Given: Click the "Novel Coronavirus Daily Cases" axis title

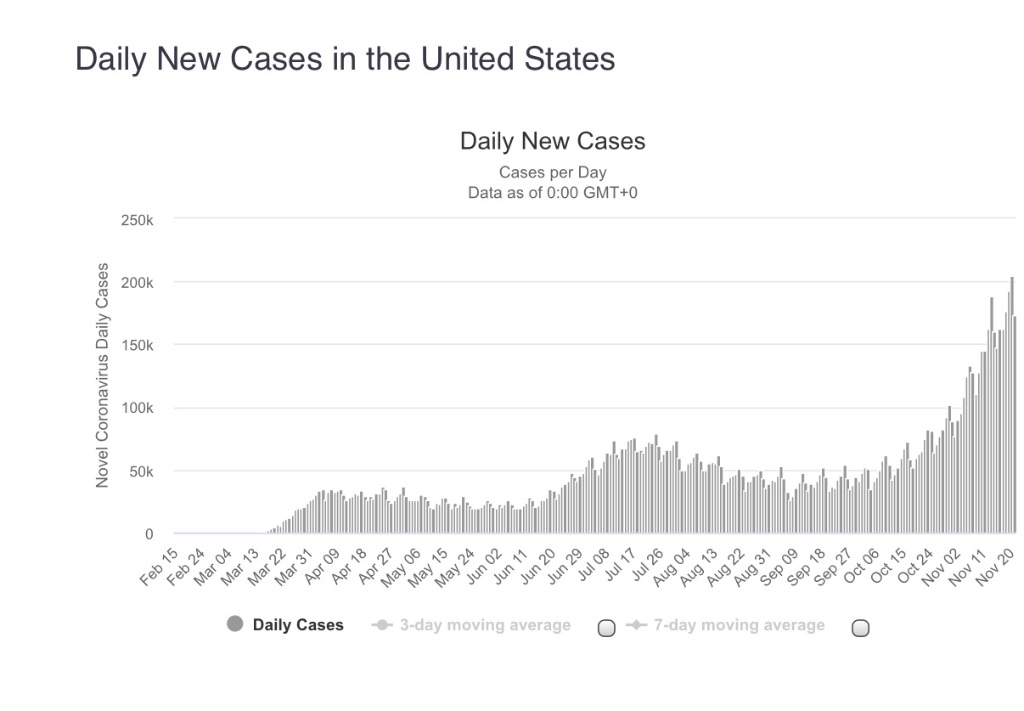Looking at the screenshot, I should click(102, 376).
